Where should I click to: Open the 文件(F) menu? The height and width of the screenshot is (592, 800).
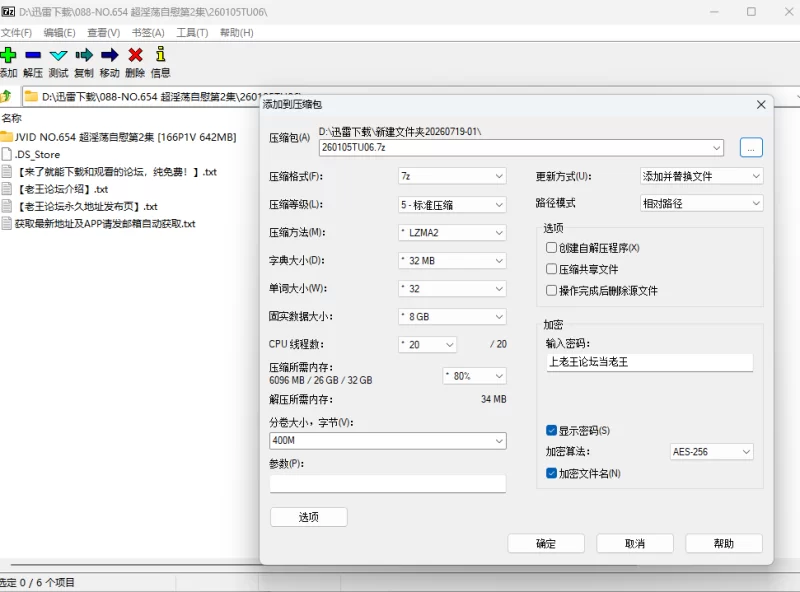point(16,33)
